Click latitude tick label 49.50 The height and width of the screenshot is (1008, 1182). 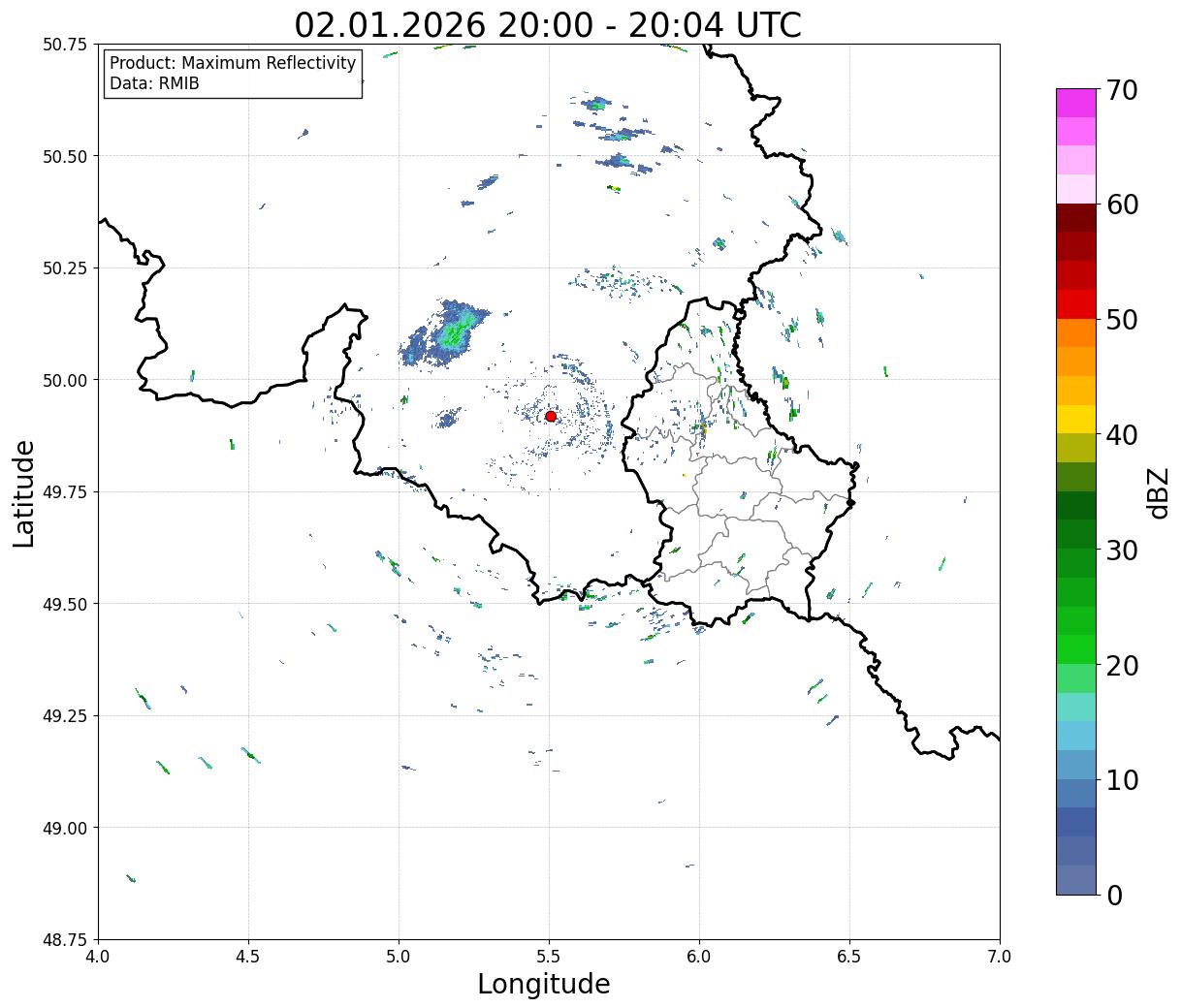[65, 604]
